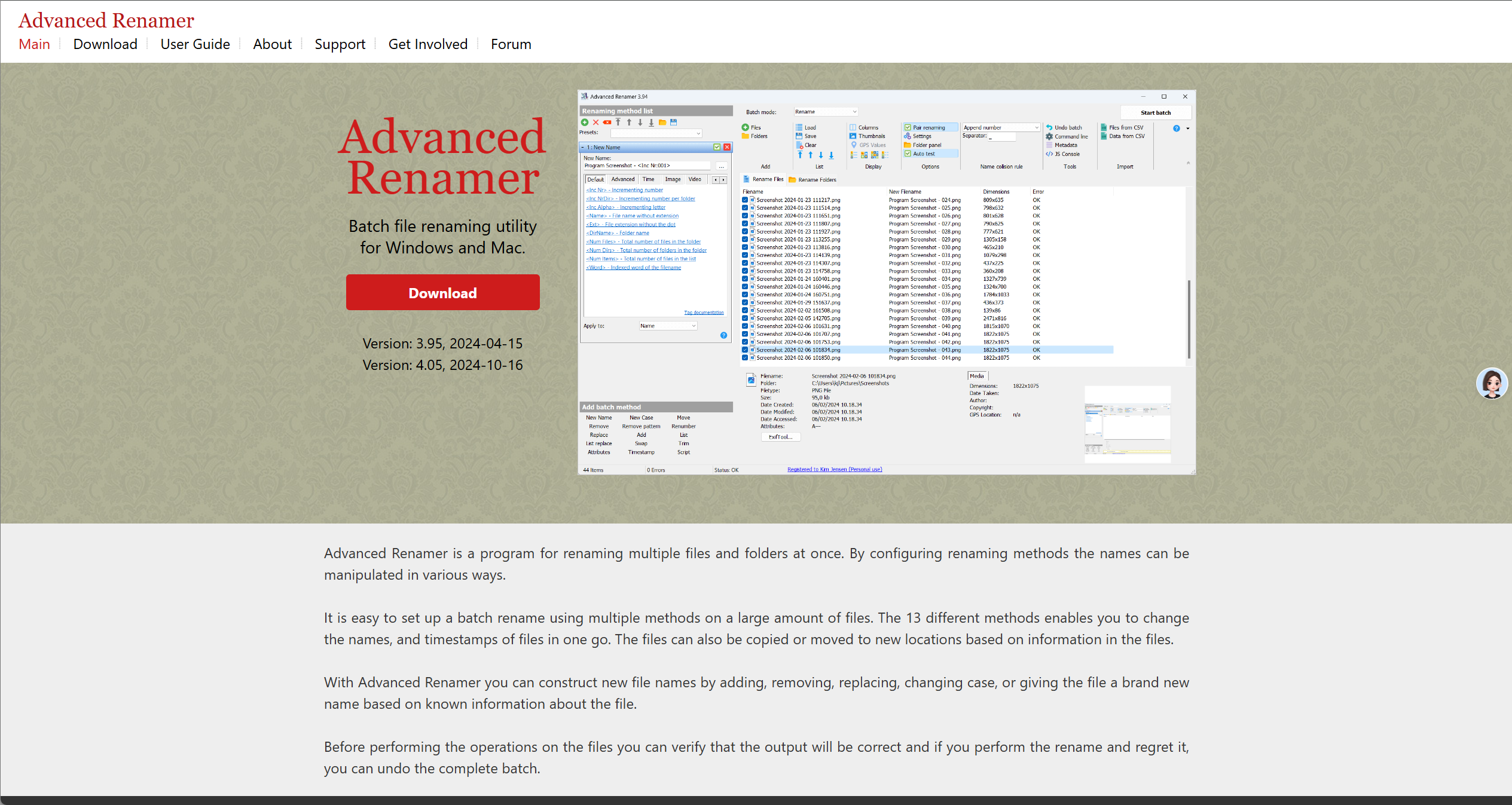Click the blue help question mark icon
Image resolution: width=1512 pixels, height=805 pixels.
pyautogui.click(x=1176, y=128)
